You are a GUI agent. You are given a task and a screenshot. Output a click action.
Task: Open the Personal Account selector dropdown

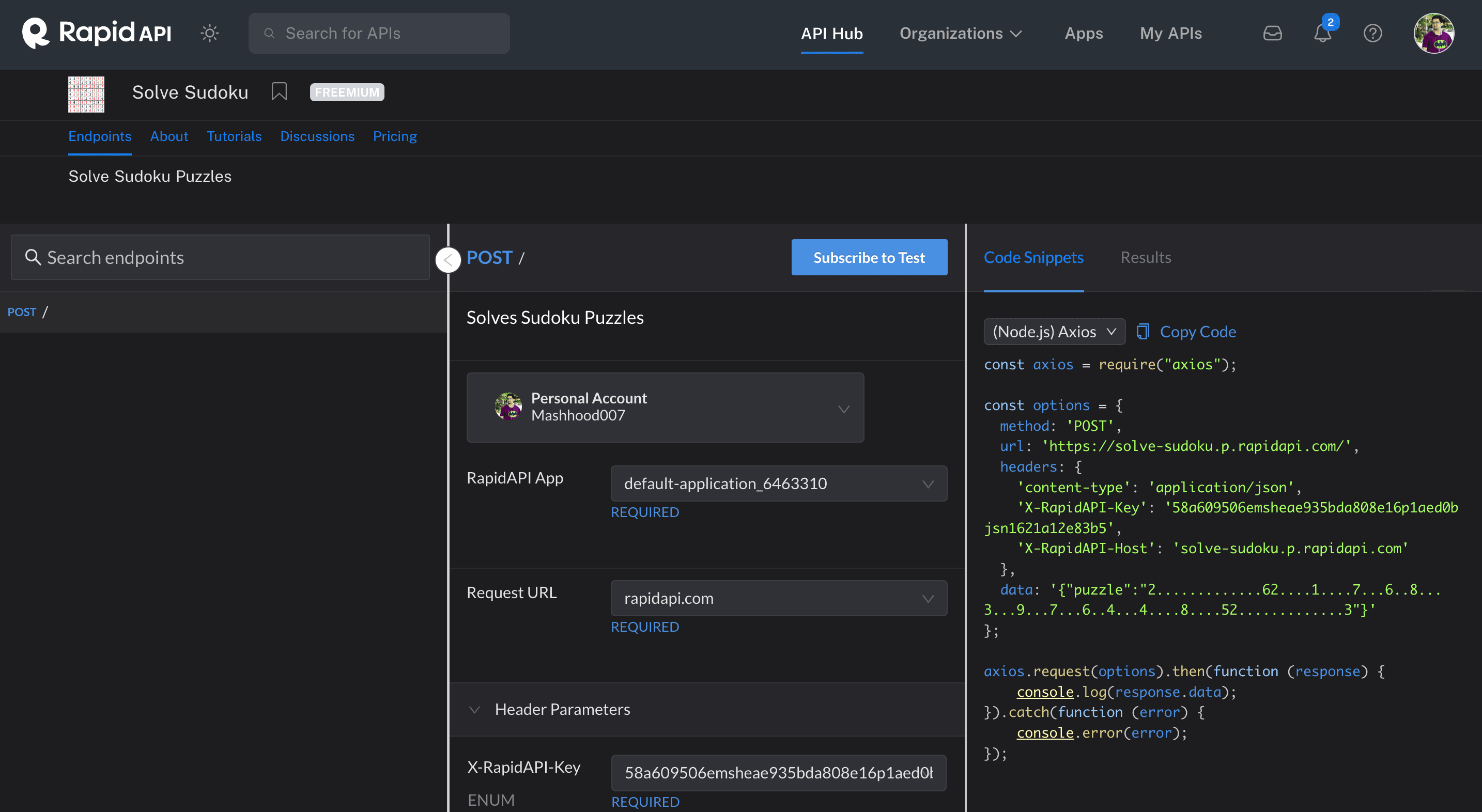pyautogui.click(x=665, y=407)
